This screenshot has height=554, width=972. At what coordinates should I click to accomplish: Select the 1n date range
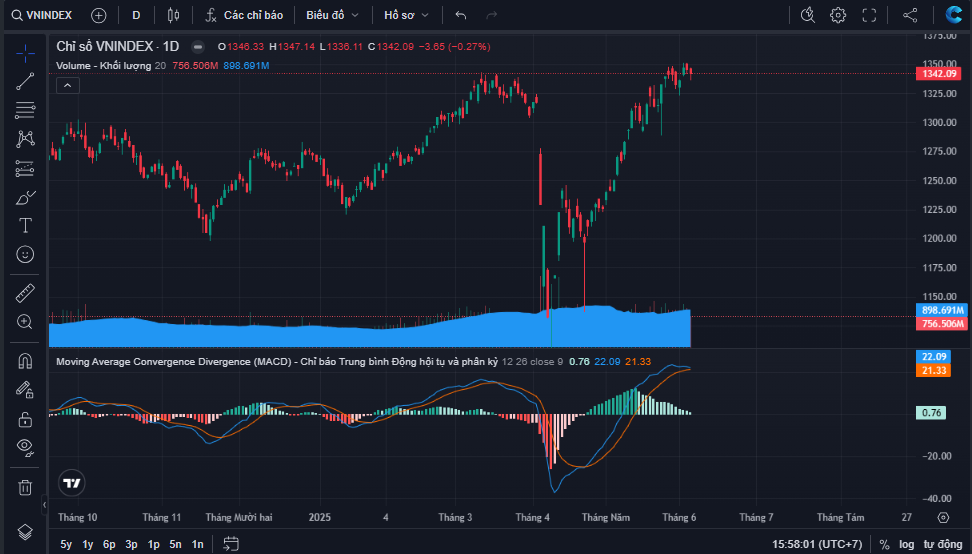[x=198, y=544]
